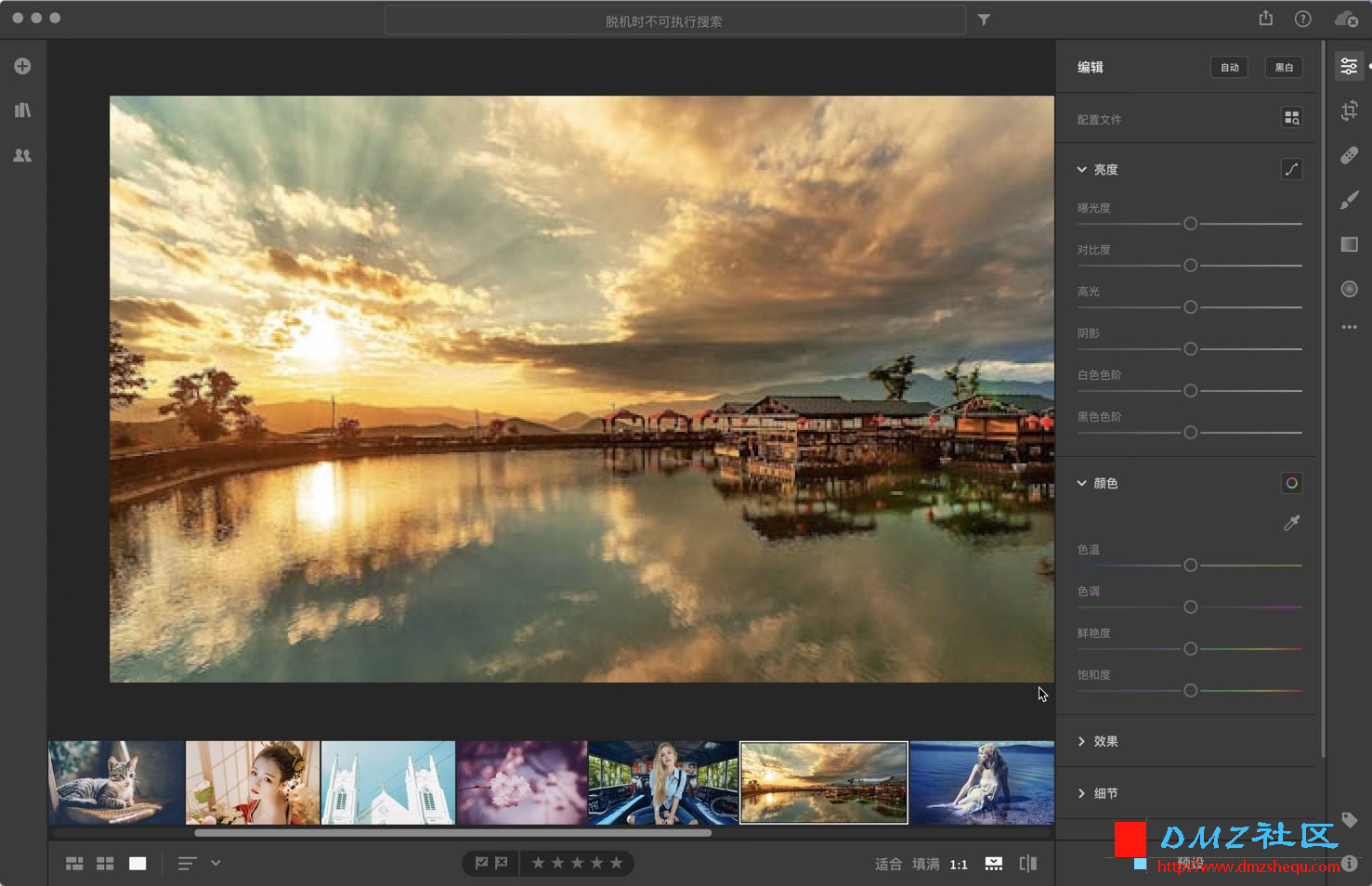Click the filmstrip horizontal scrollbar
The height and width of the screenshot is (886, 1372).
pyautogui.click(x=453, y=833)
